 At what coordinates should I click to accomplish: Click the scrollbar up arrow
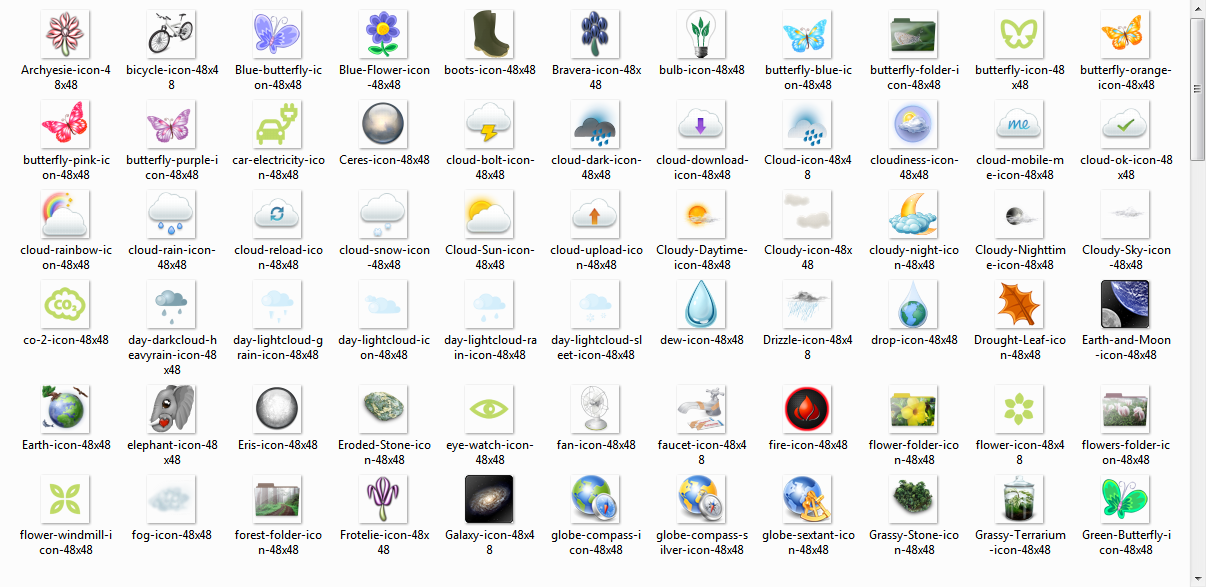point(1197,8)
